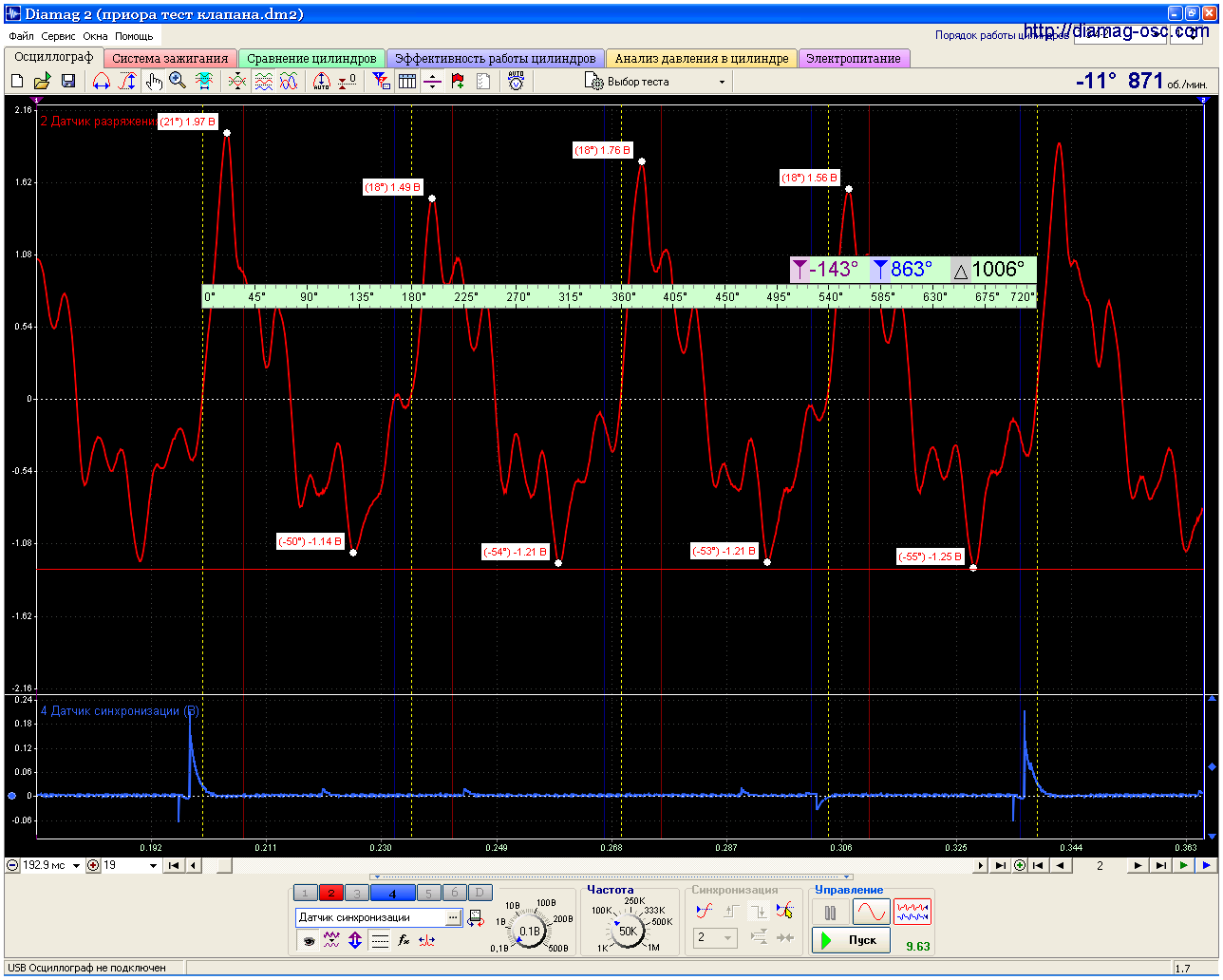Create a new file with blank-page icon
Image resolution: width=1223 pixels, height=980 pixels.
coord(17,82)
